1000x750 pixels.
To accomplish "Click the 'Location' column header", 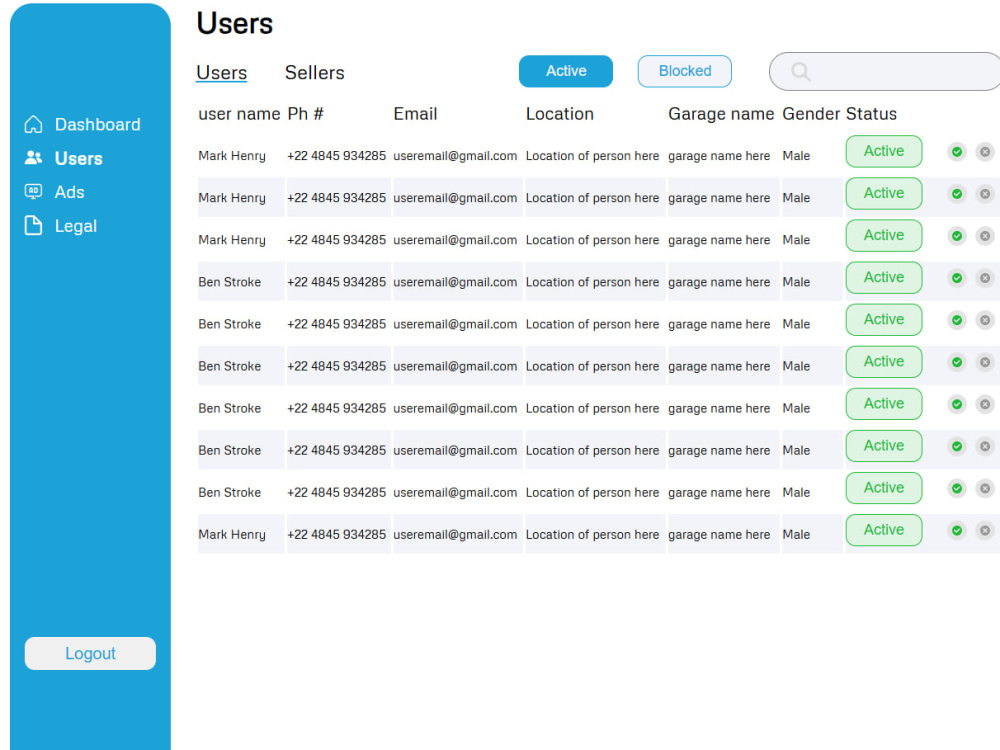I will pyautogui.click(x=559, y=114).
